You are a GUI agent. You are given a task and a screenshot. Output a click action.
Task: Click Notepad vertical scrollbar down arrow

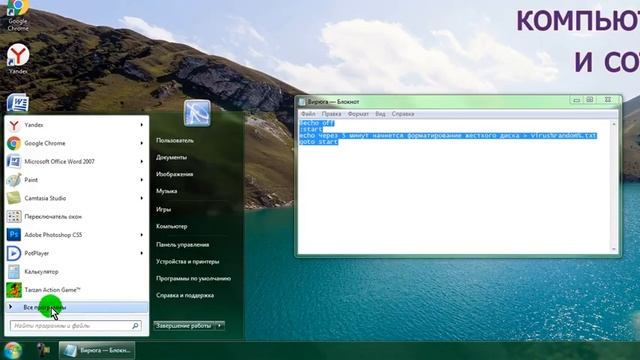(x=613, y=249)
